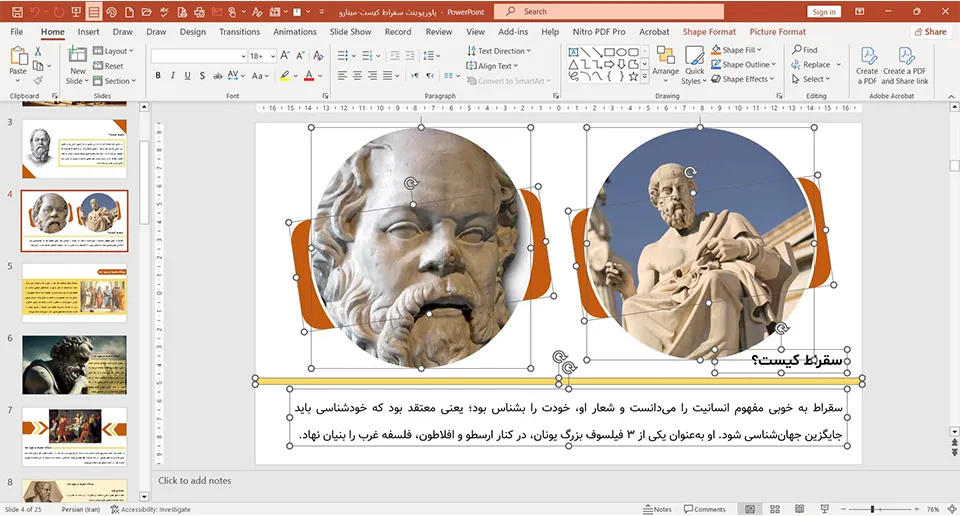Decrease font size with the small A icon
The width and height of the screenshot is (960, 516).
pos(300,56)
